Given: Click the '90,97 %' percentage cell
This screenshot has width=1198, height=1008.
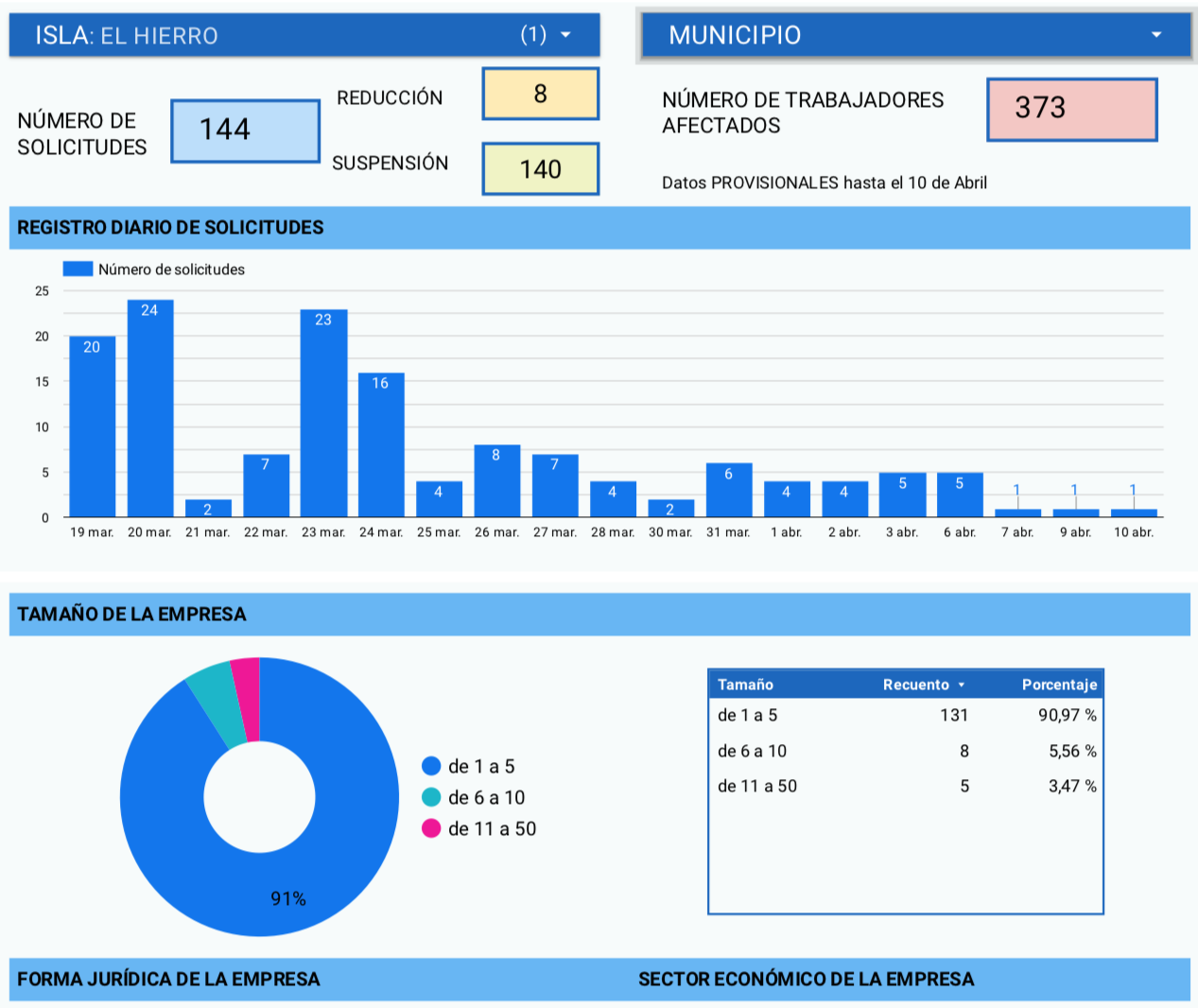Looking at the screenshot, I should click(1068, 715).
